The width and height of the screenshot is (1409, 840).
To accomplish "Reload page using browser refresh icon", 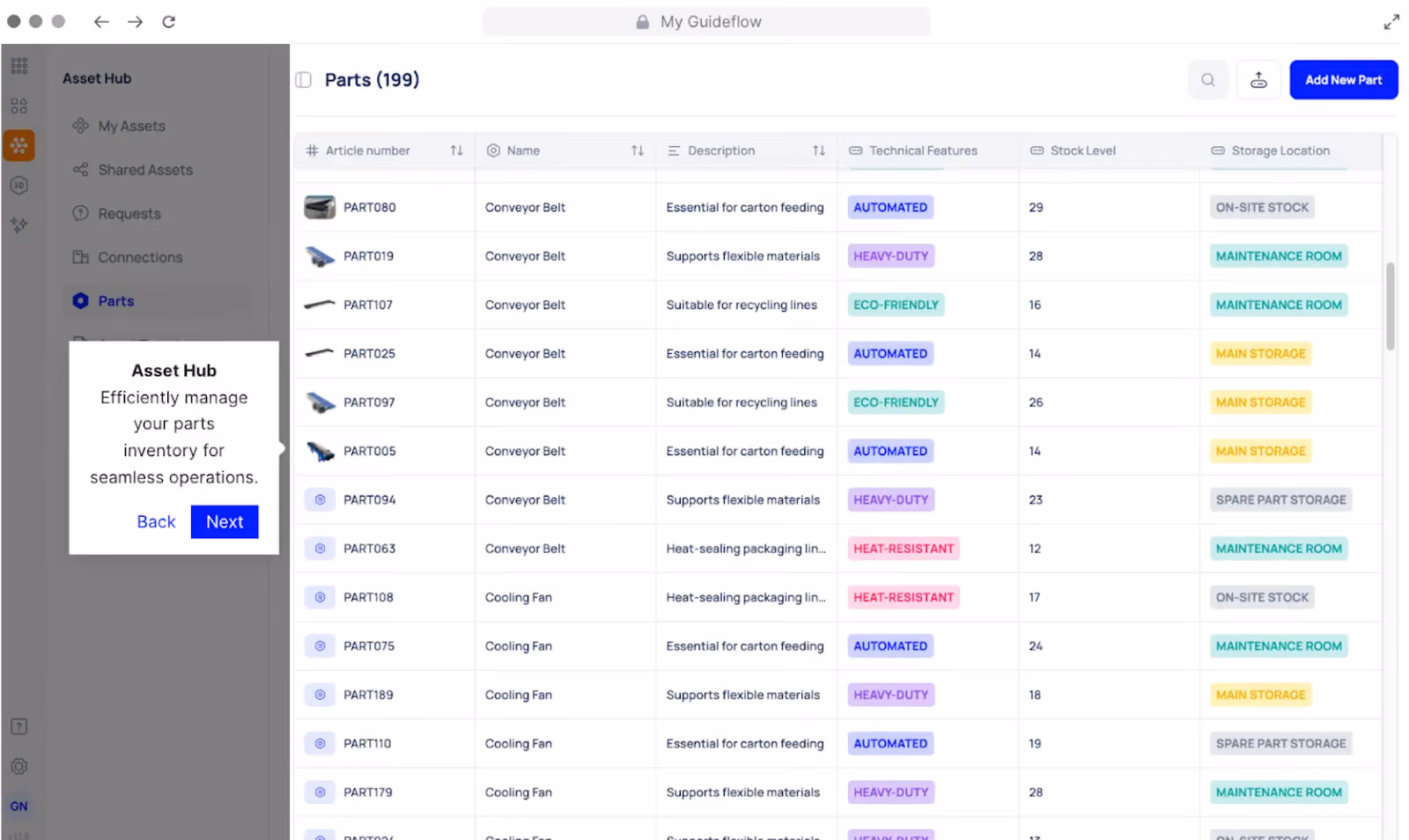I will click(169, 21).
